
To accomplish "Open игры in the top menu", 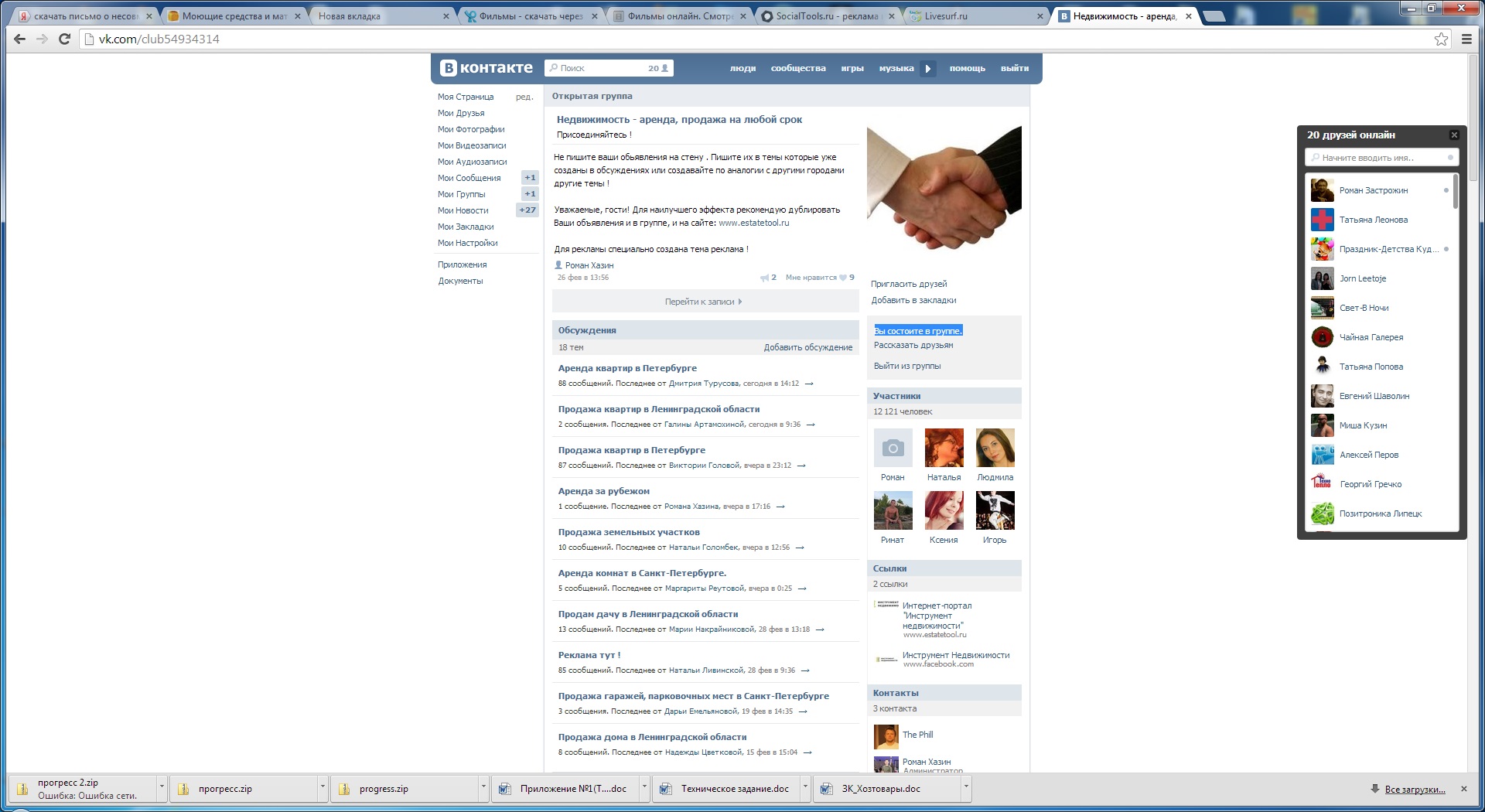I will [852, 69].
